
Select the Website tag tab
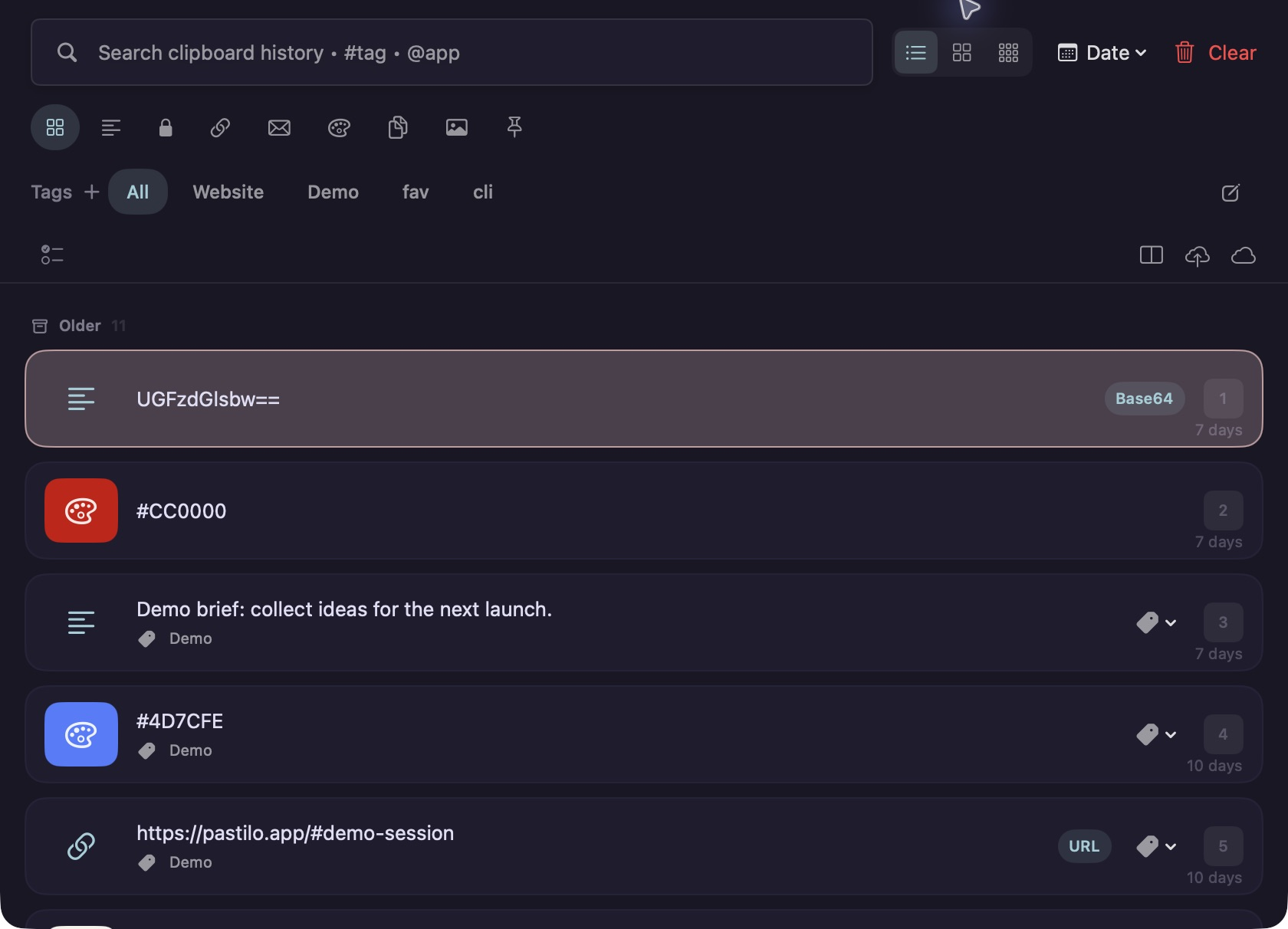(x=228, y=192)
